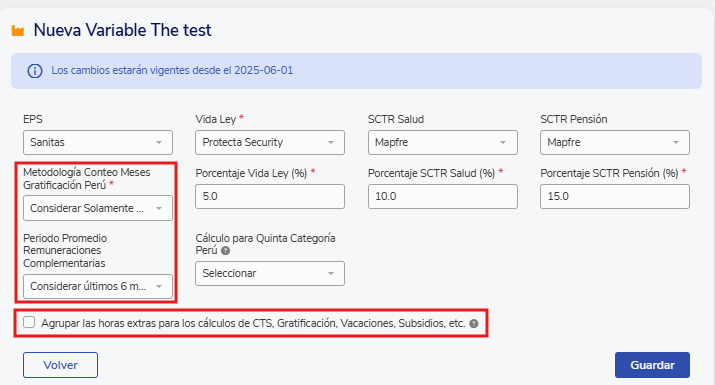Open Cálculo para Quinta Categoría Seleccionar dropdown

click(x=270, y=273)
